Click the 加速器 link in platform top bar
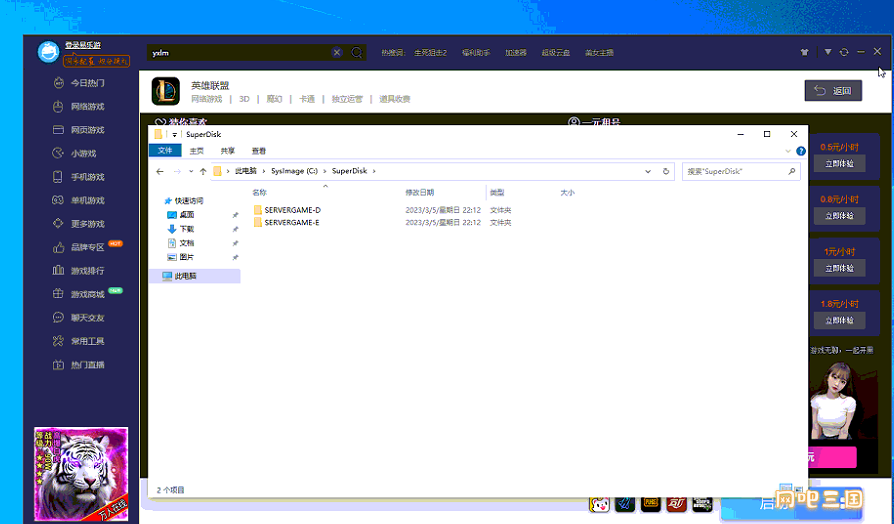This screenshot has height=524, width=894. (x=515, y=52)
